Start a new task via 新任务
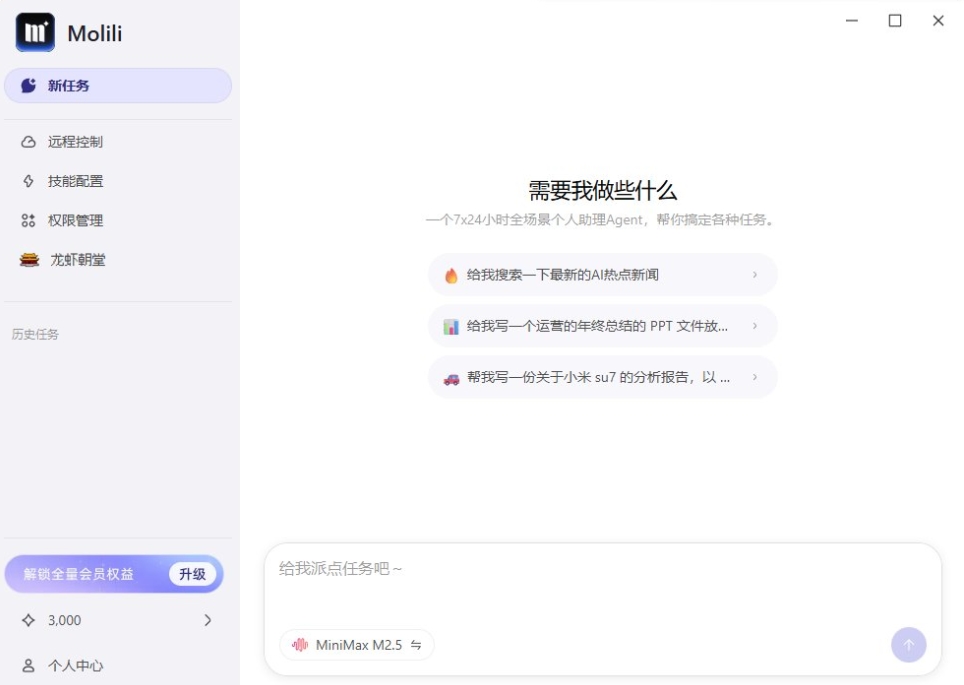964x685 pixels. click(x=118, y=85)
